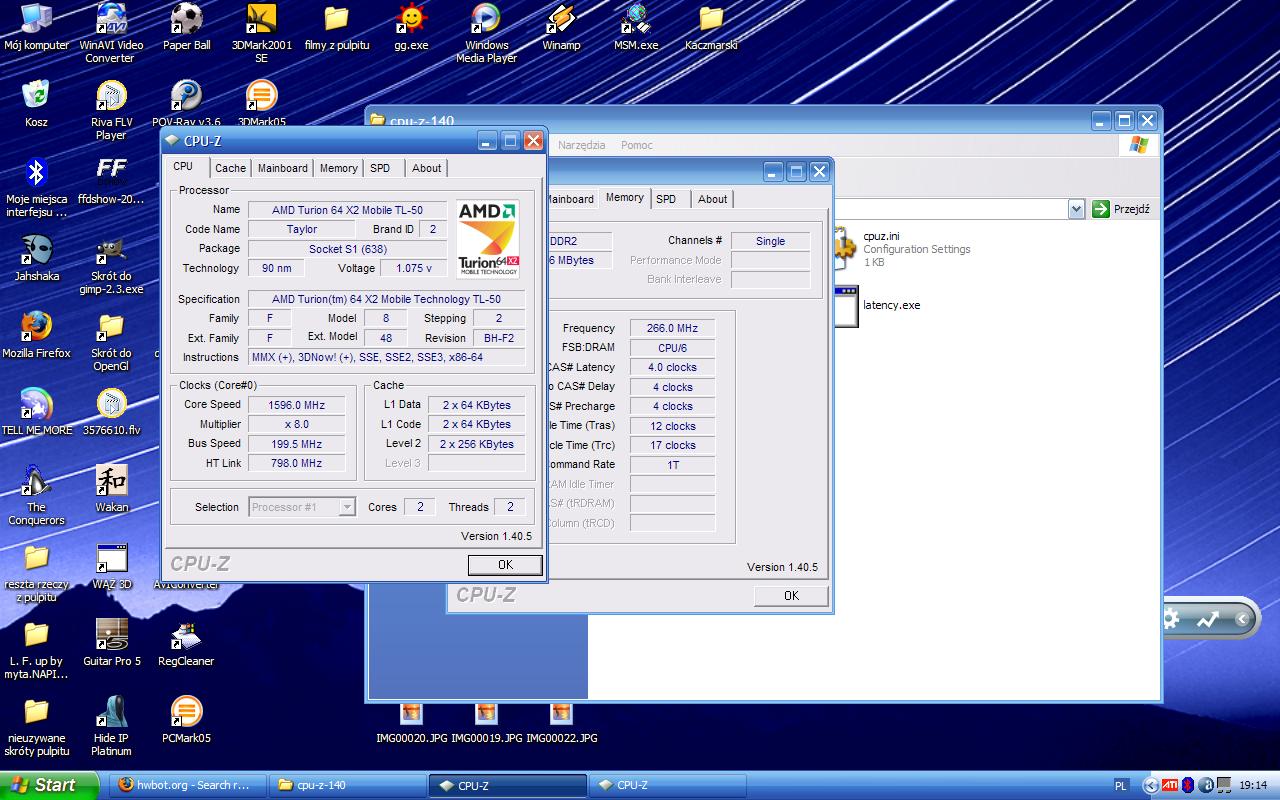Image resolution: width=1280 pixels, height=800 pixels.
Task: Launch gg.exe desktop icon
Action: point(411,27)
